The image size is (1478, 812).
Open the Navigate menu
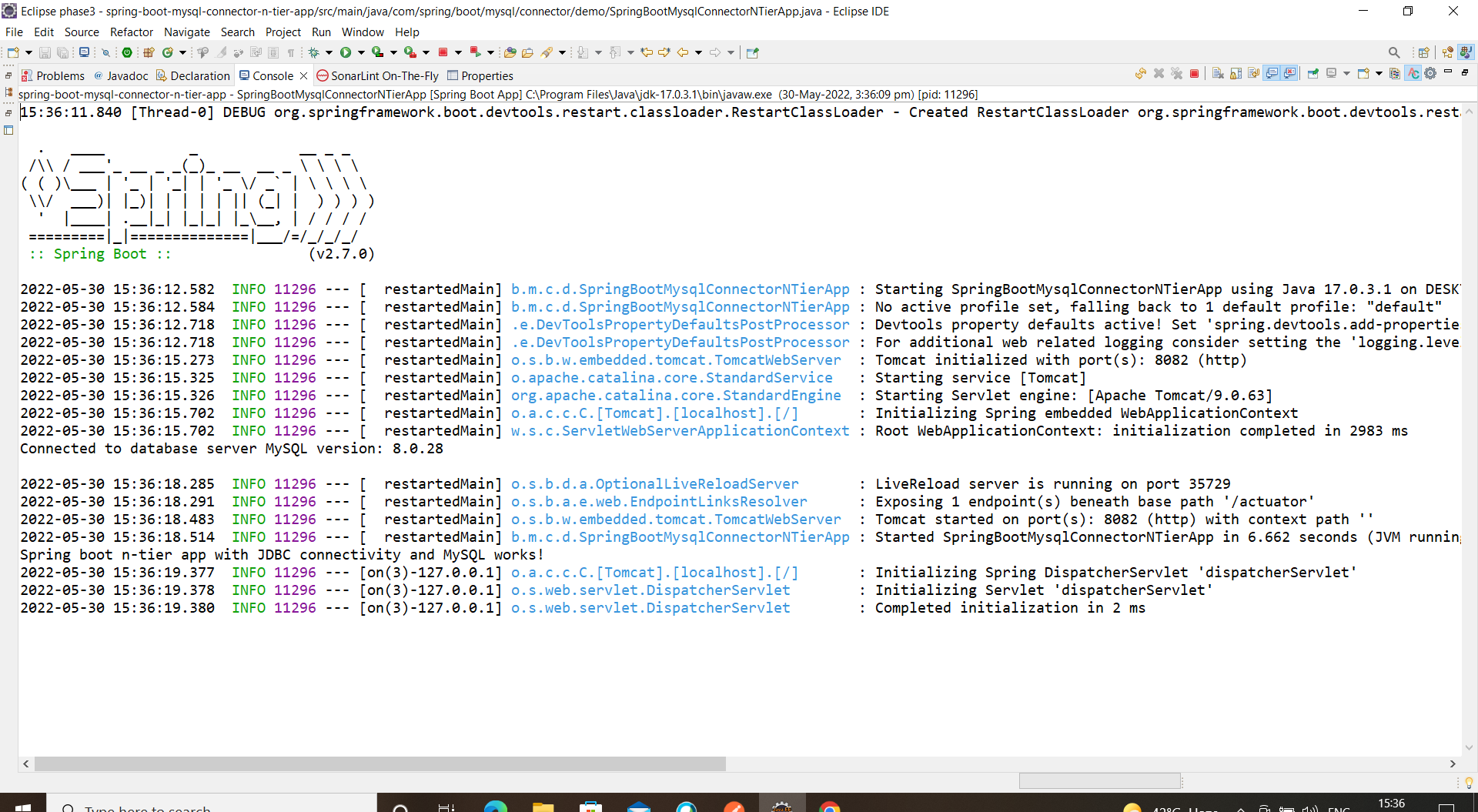[187, 32]
